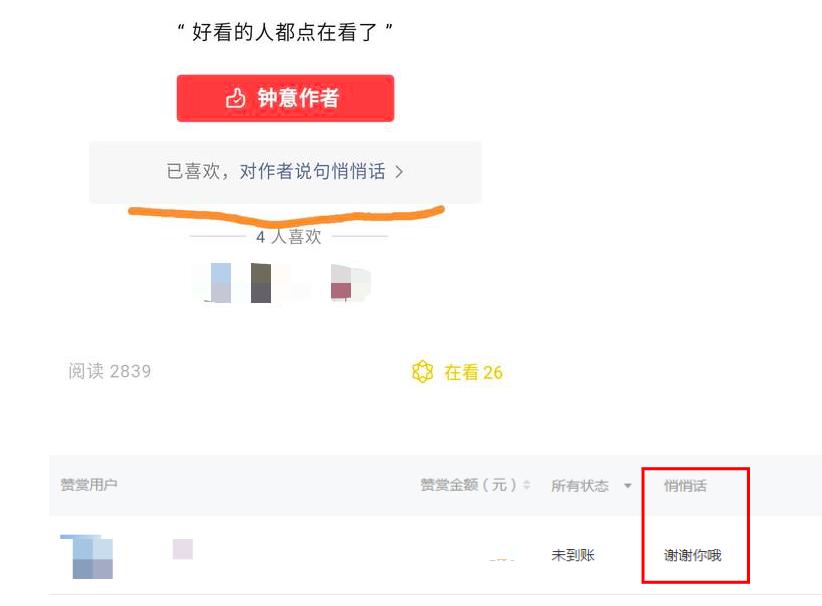Screen dimensions: 822x606
Task: Click the 悄悄话 column header
Action: pos(685,486)
